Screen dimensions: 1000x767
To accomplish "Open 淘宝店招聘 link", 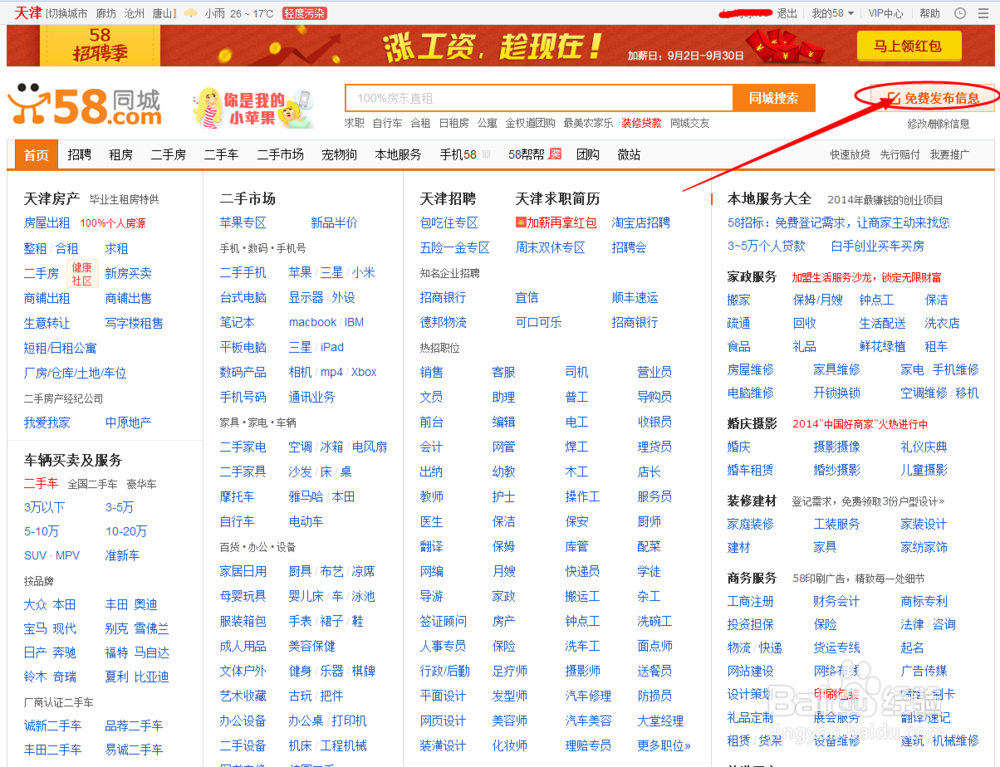I will click(x=641, y=223).
